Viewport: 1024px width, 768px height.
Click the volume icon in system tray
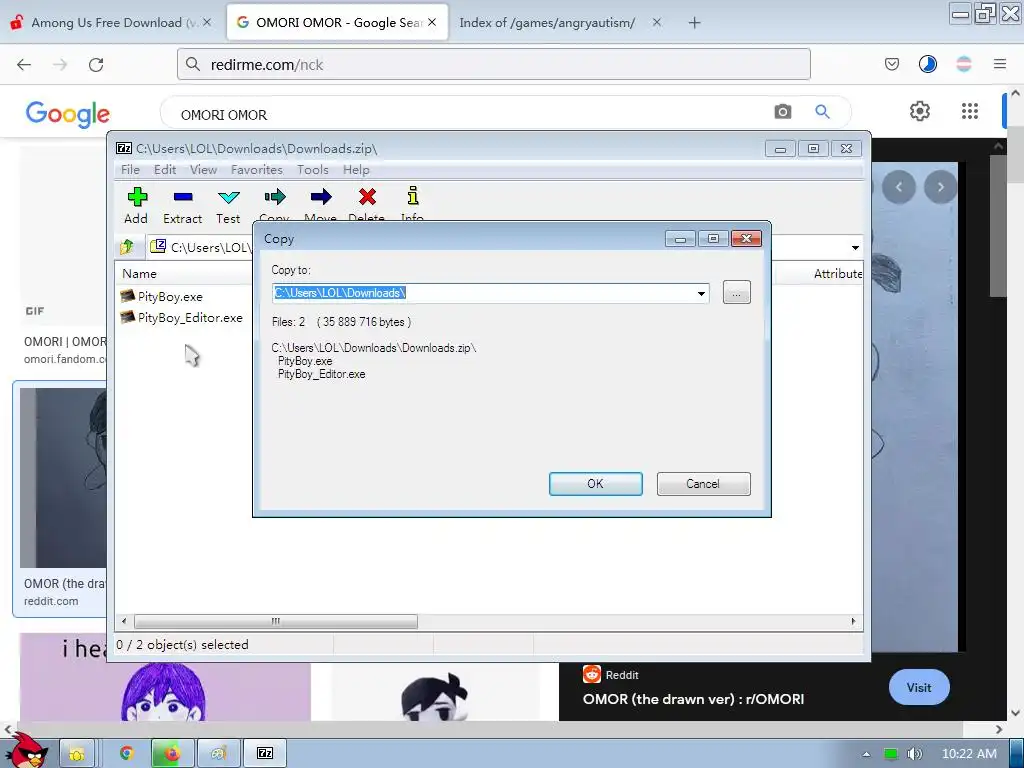point(916,754)
